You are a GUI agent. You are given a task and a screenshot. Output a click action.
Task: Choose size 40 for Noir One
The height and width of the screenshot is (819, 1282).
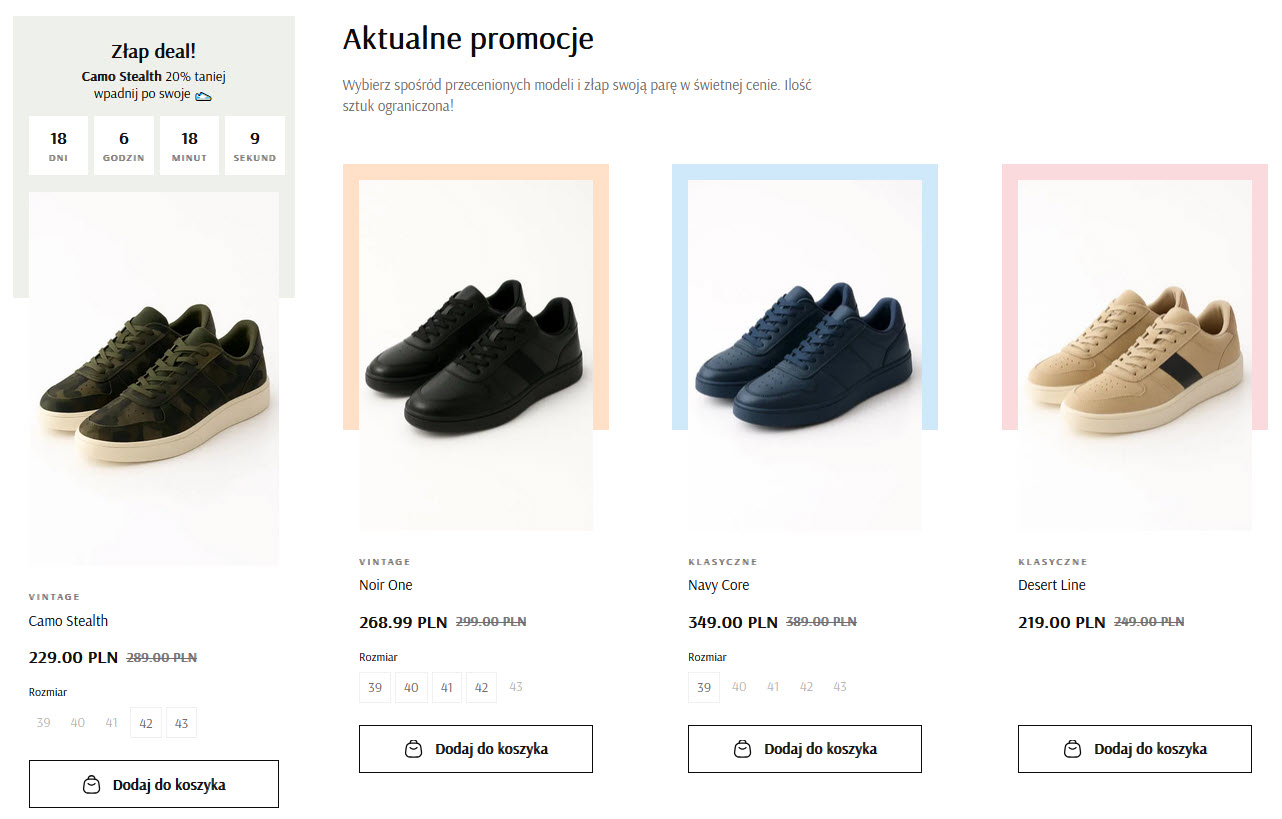pos(410,687)
